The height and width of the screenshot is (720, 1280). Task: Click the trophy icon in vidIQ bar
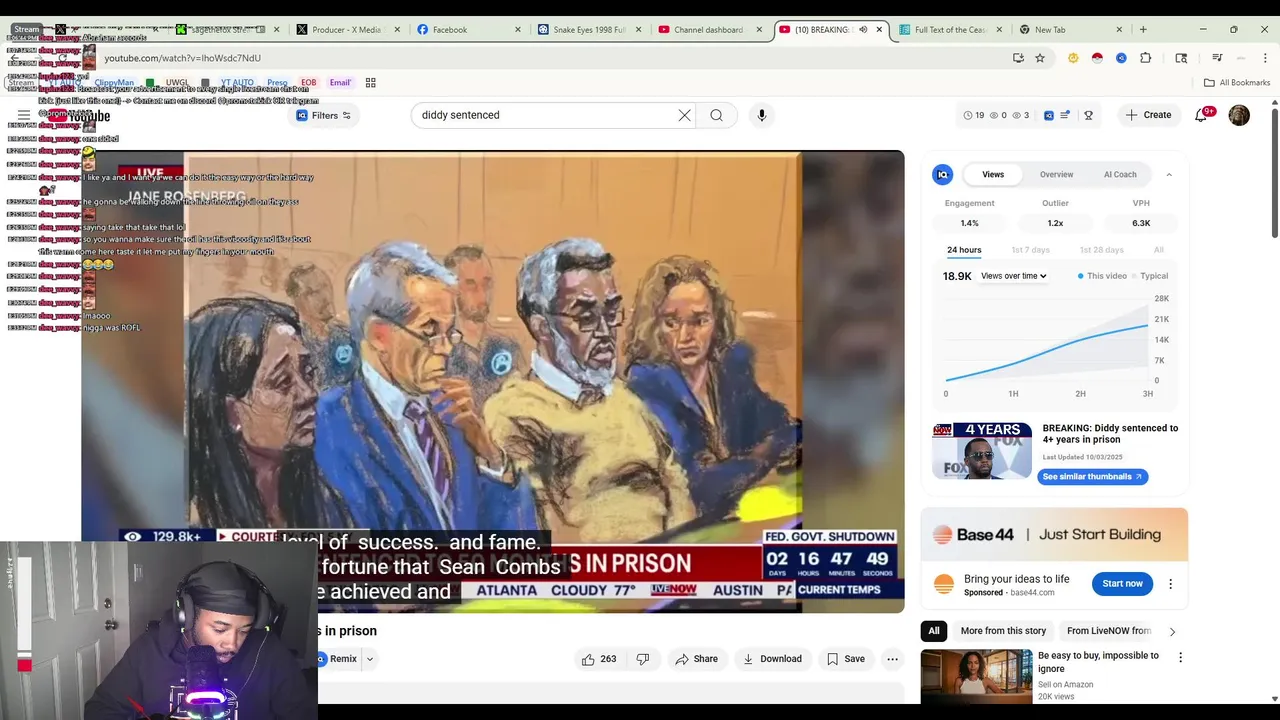(x=1088, y=115)
